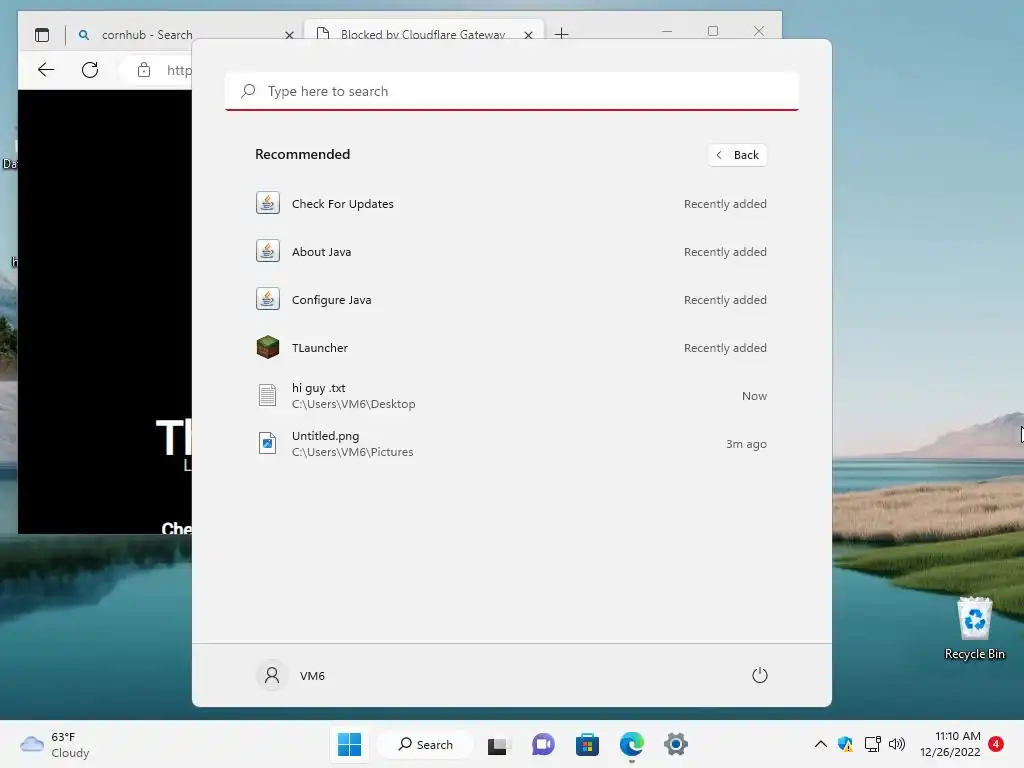Open the About Java entry

coord(511,251)
